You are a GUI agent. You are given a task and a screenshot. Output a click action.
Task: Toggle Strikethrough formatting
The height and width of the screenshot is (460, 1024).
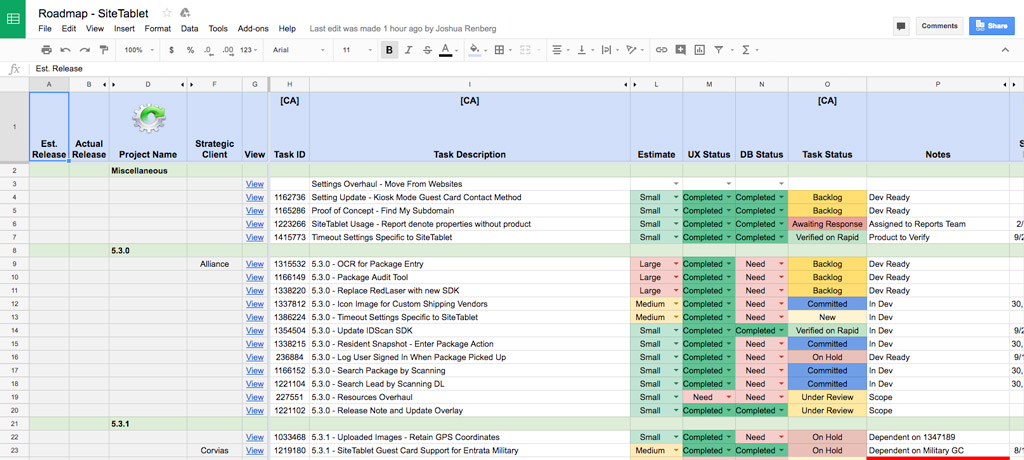pyautogui.click(x=427, y=50)
